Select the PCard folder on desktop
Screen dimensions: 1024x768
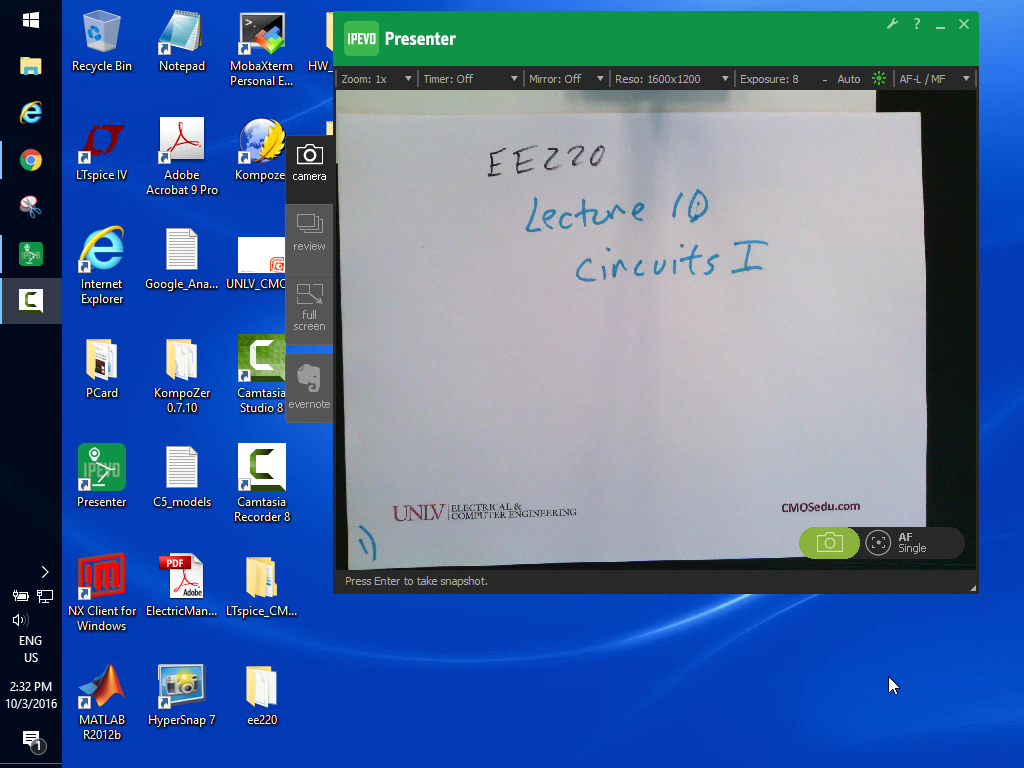coord(101,369)
